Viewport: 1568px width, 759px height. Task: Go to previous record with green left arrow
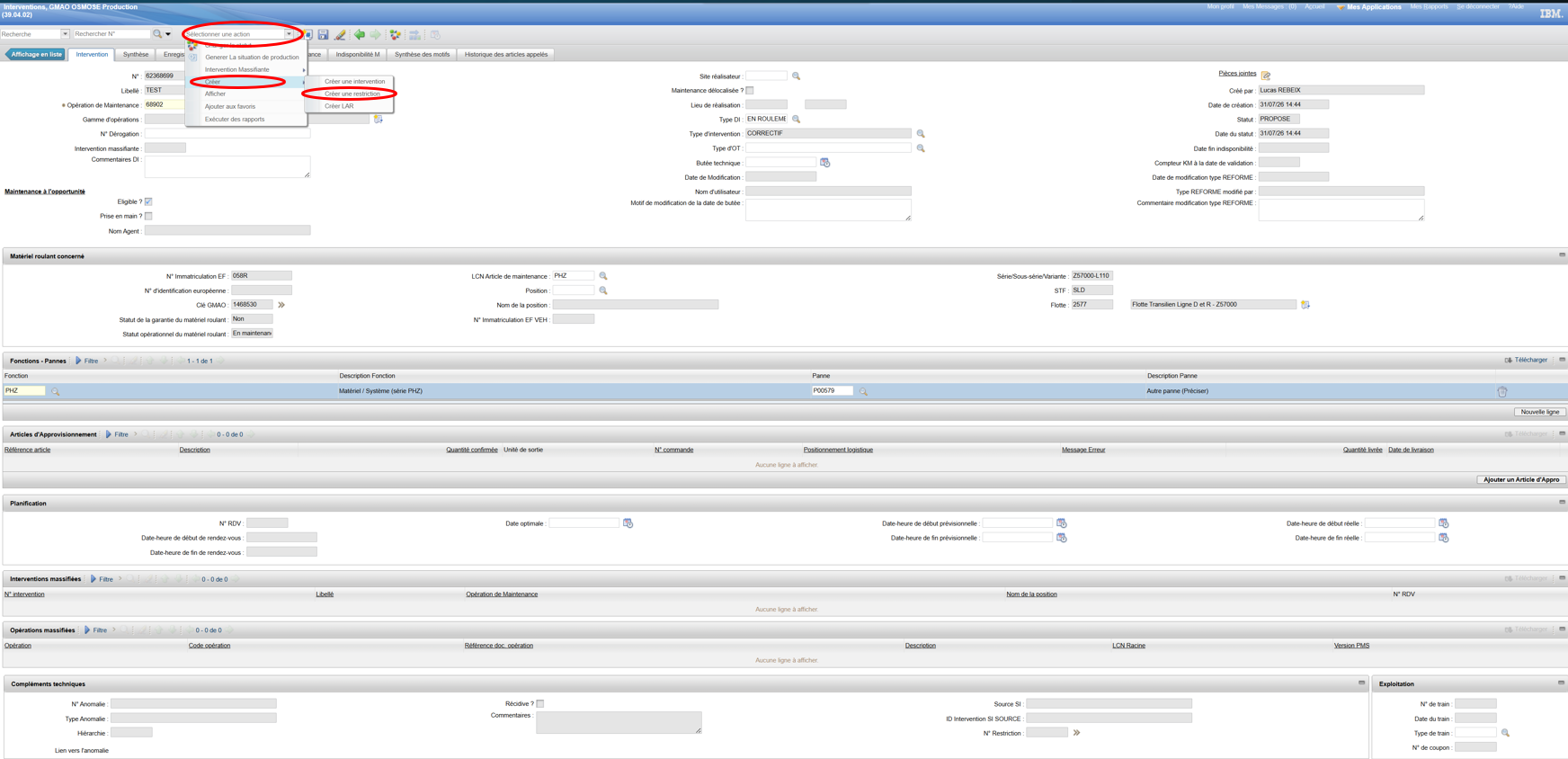pyautogui.click(x=360, y=35)
